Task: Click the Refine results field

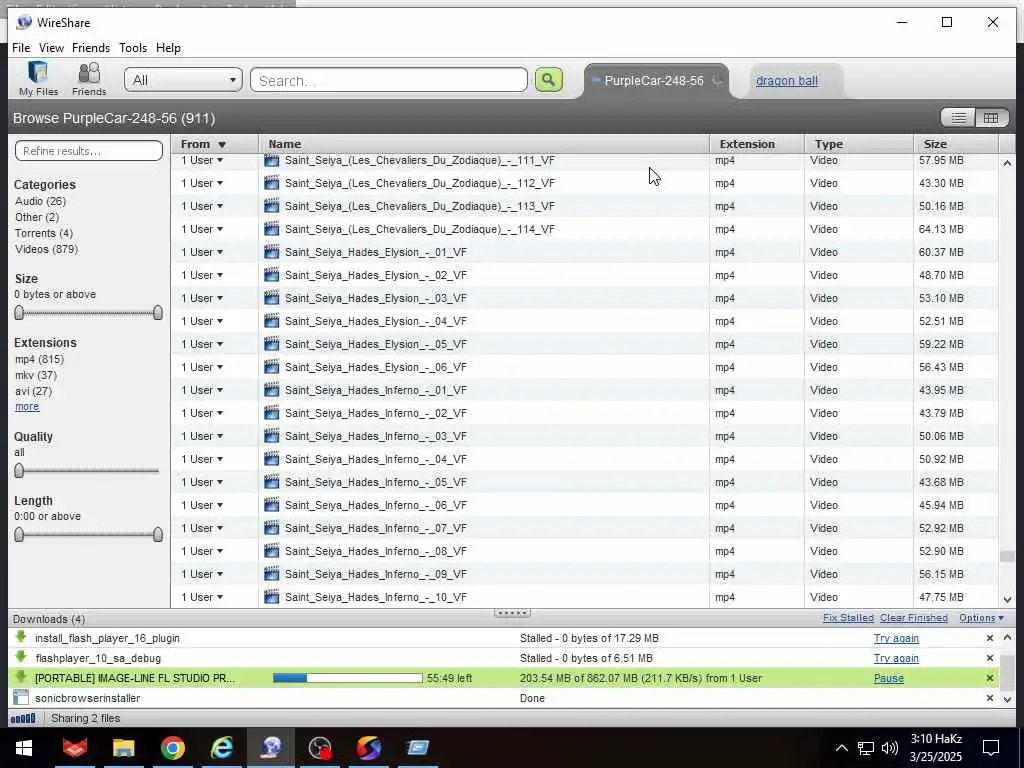Action: tap(89, 151)
